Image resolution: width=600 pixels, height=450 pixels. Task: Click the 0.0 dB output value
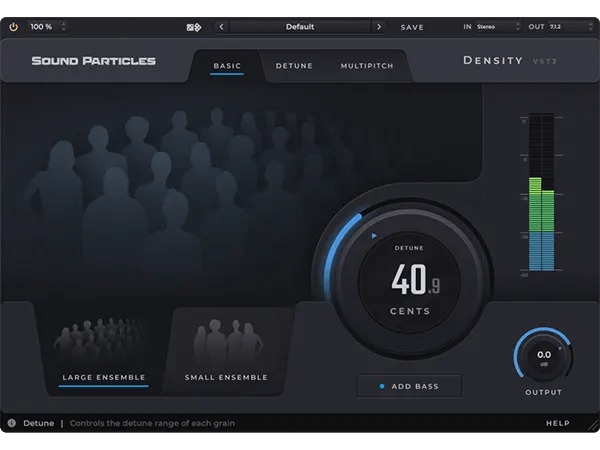point(544,355)
